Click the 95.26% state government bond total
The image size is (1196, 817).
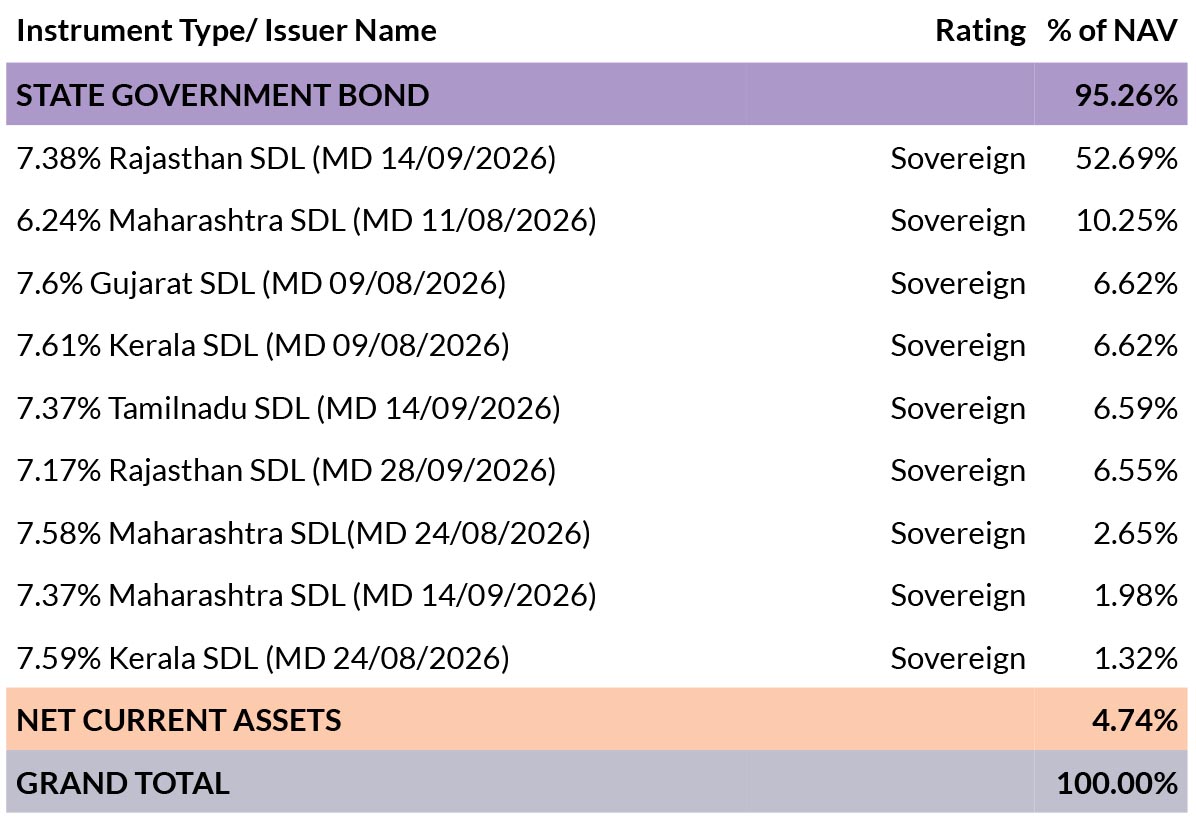1126,95
